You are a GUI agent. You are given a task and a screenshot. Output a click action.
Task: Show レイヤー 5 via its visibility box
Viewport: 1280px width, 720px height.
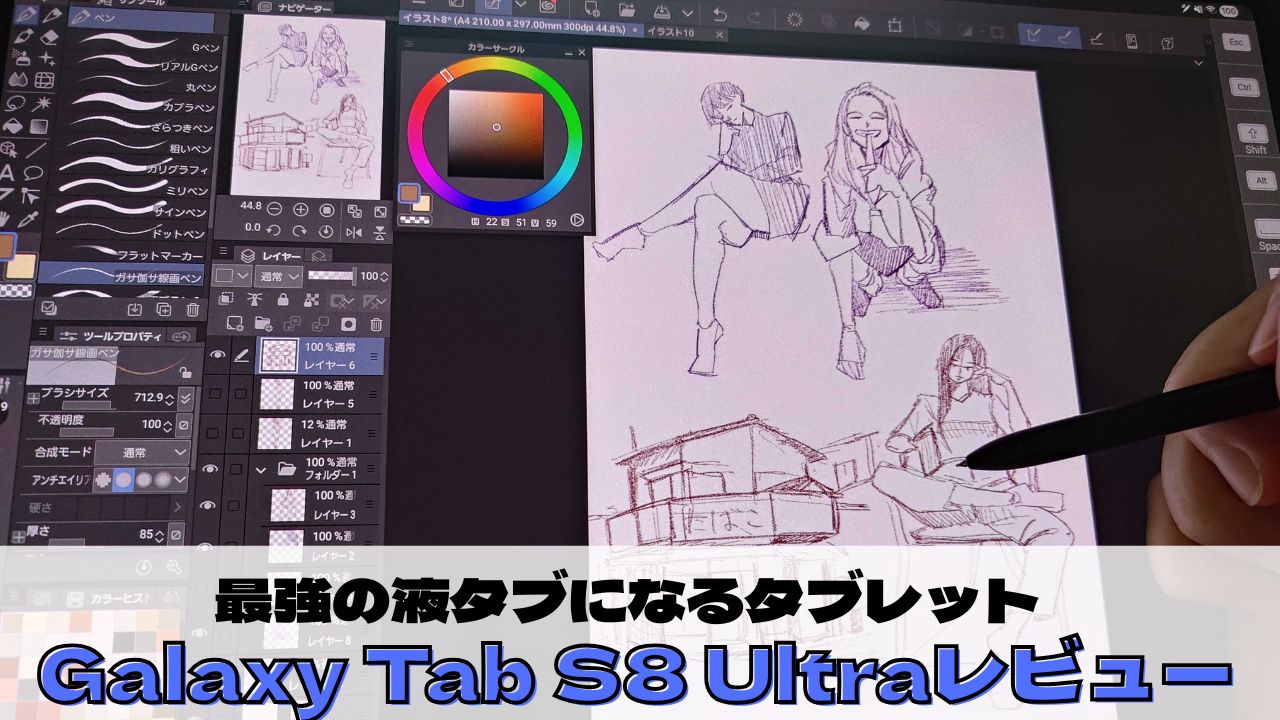(214, 394)
